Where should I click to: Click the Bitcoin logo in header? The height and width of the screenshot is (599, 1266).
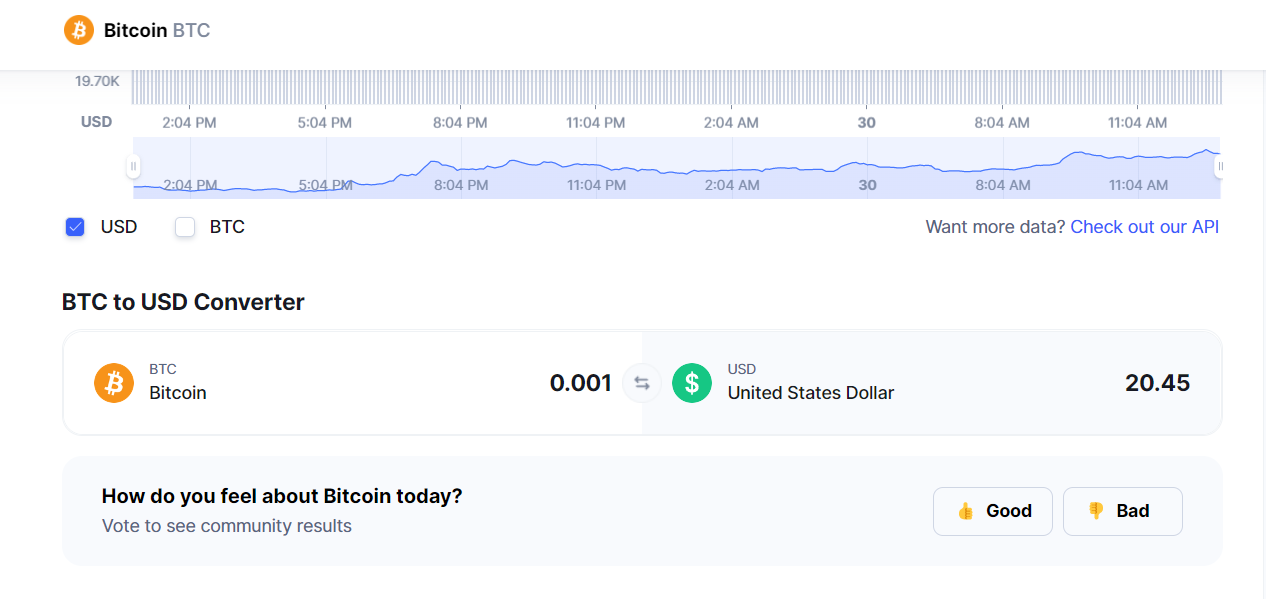pyautogui.click(x=78, y=30)
